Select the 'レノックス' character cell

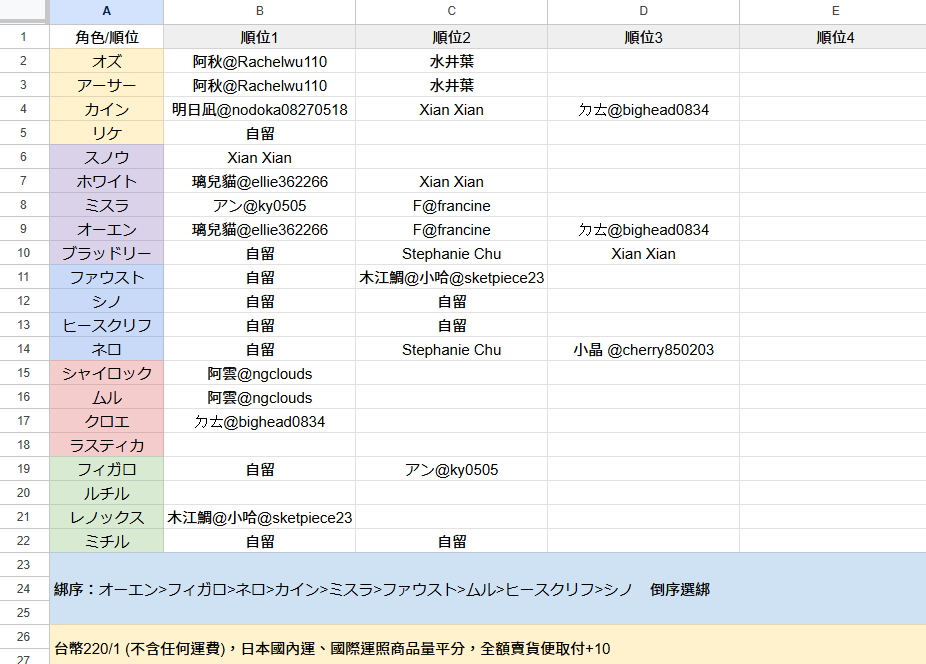(x=106, y=517)
